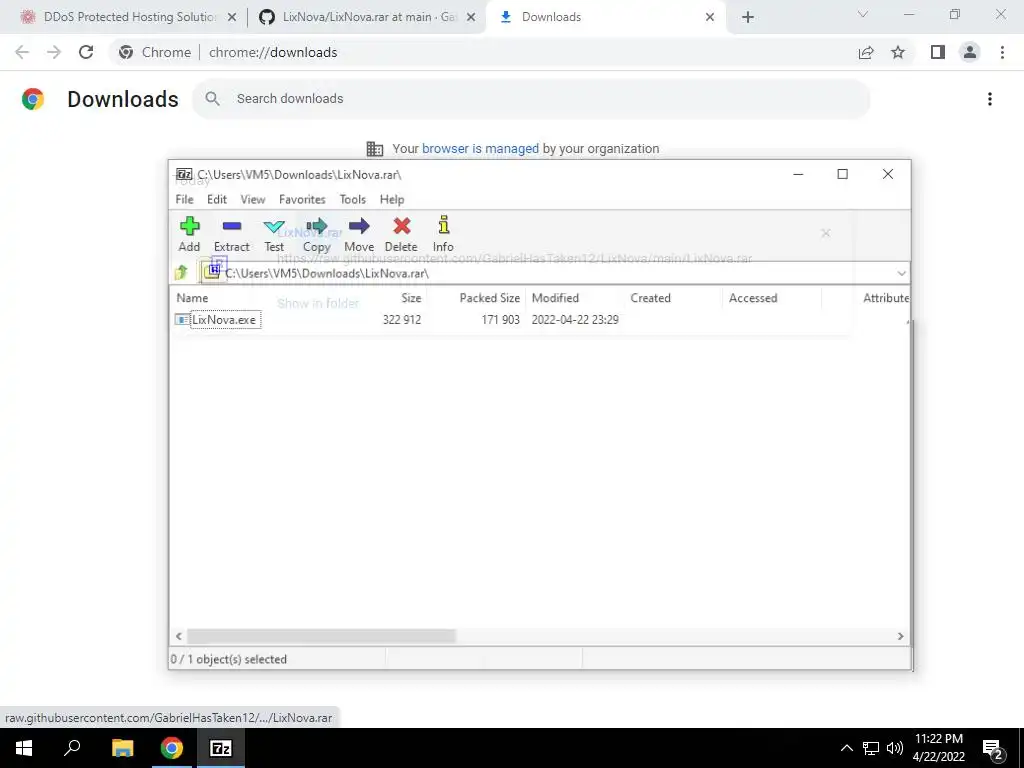This screenshot has height=768, width=1024.
Task: Open the taskbar clock and date
Action: (938, 748)
